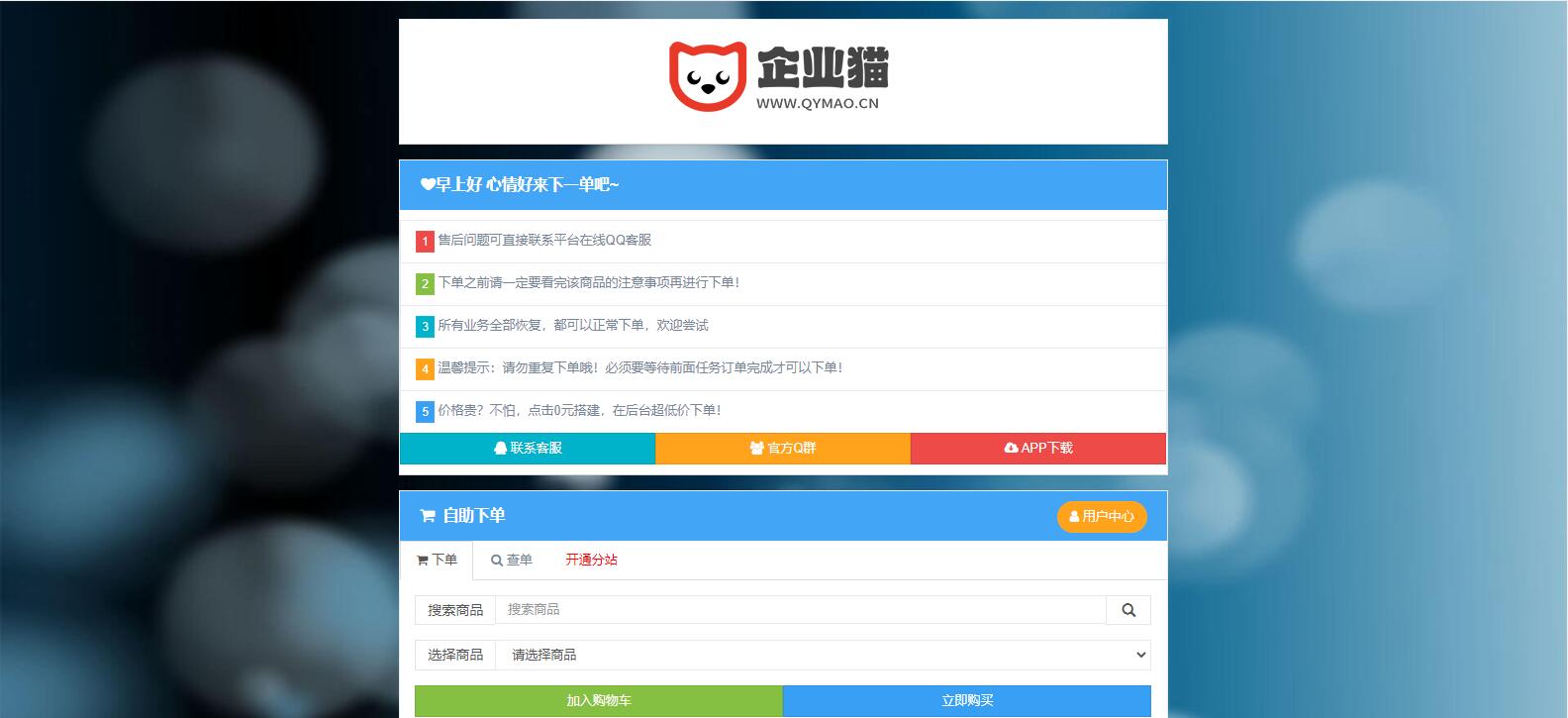The image size is (1568, 718).
Task: Click the magnifier search button
Action: (x=1127, y=610)
